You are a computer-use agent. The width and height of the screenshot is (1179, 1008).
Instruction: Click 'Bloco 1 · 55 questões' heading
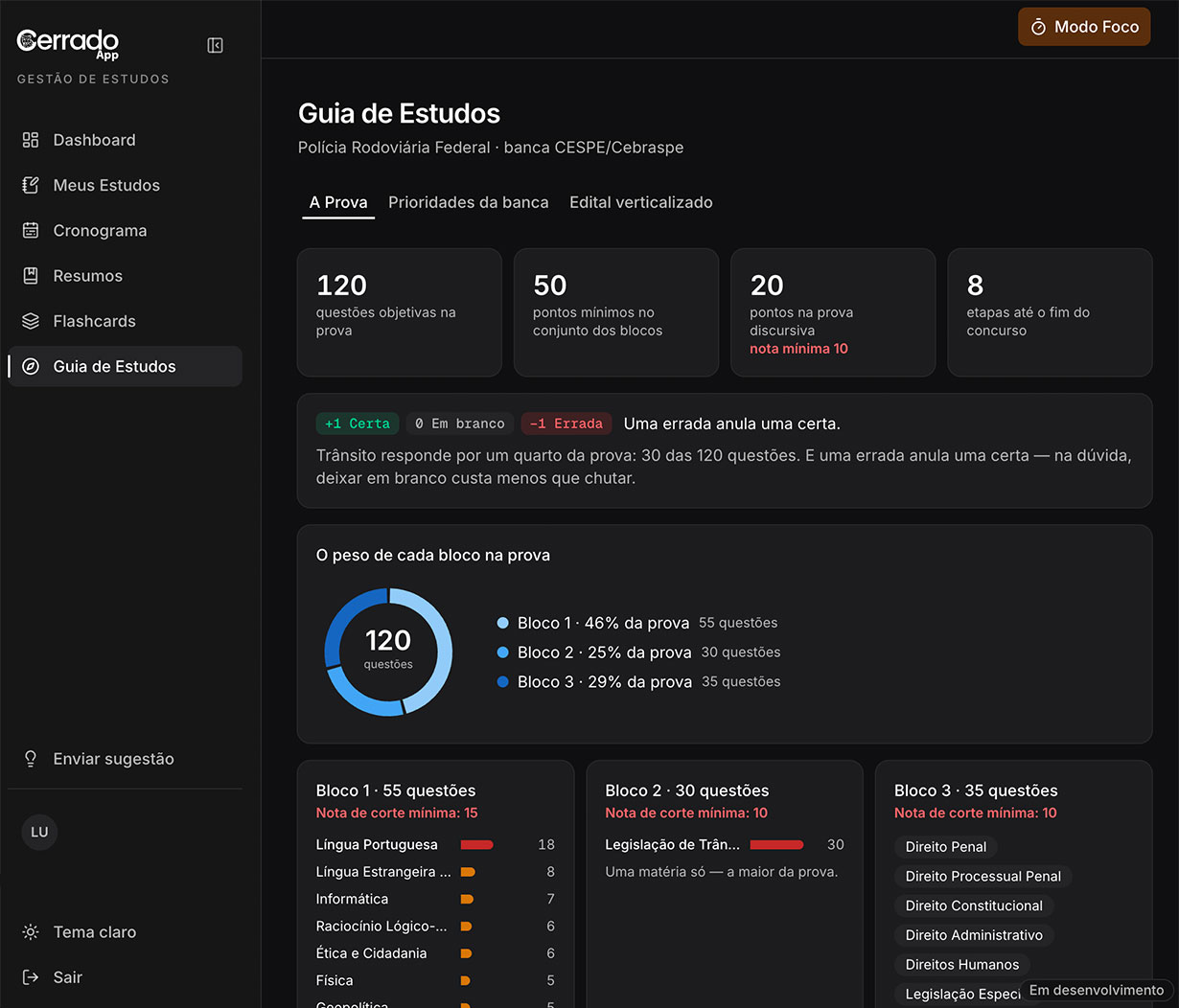click(x=396, y=790)
